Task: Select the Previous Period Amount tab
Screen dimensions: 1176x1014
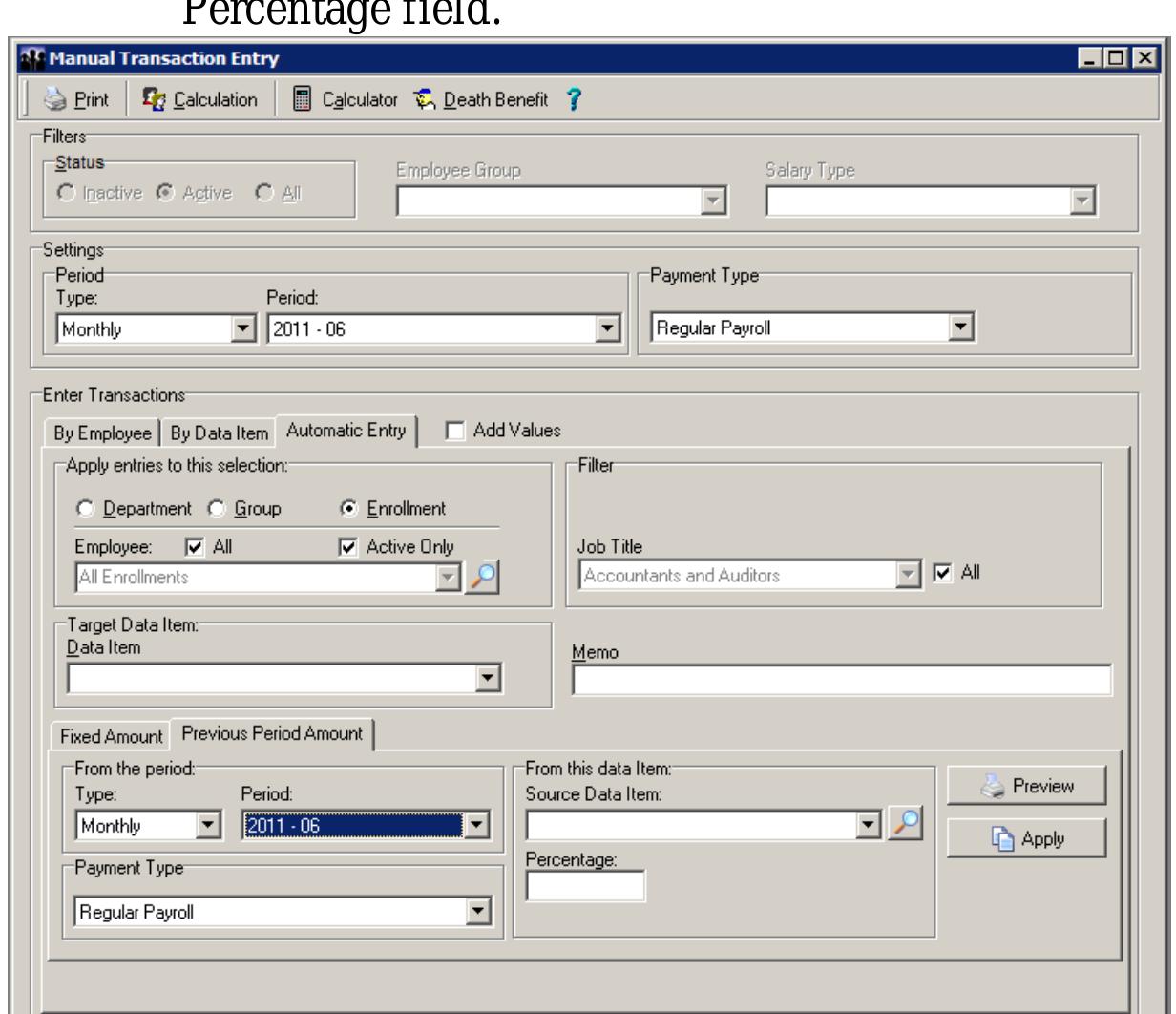Action: (x=273, y=733)
